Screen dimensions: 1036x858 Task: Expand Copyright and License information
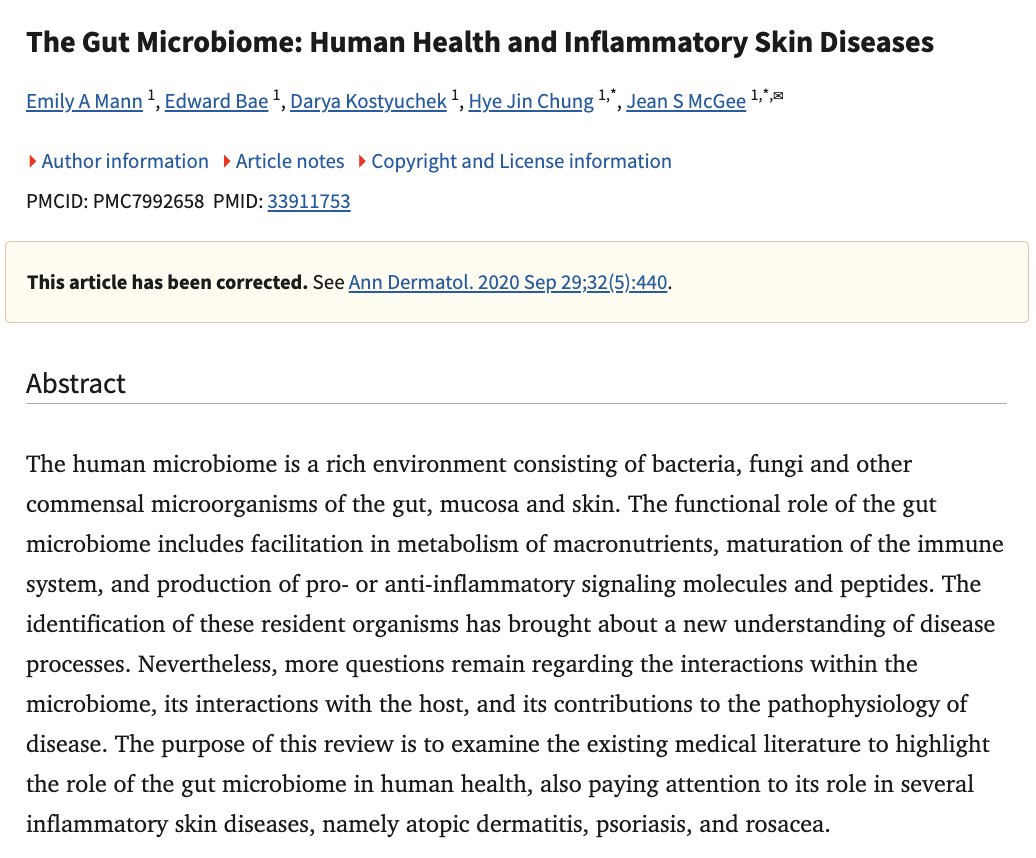pyautogui.click(x=520, y=161)
